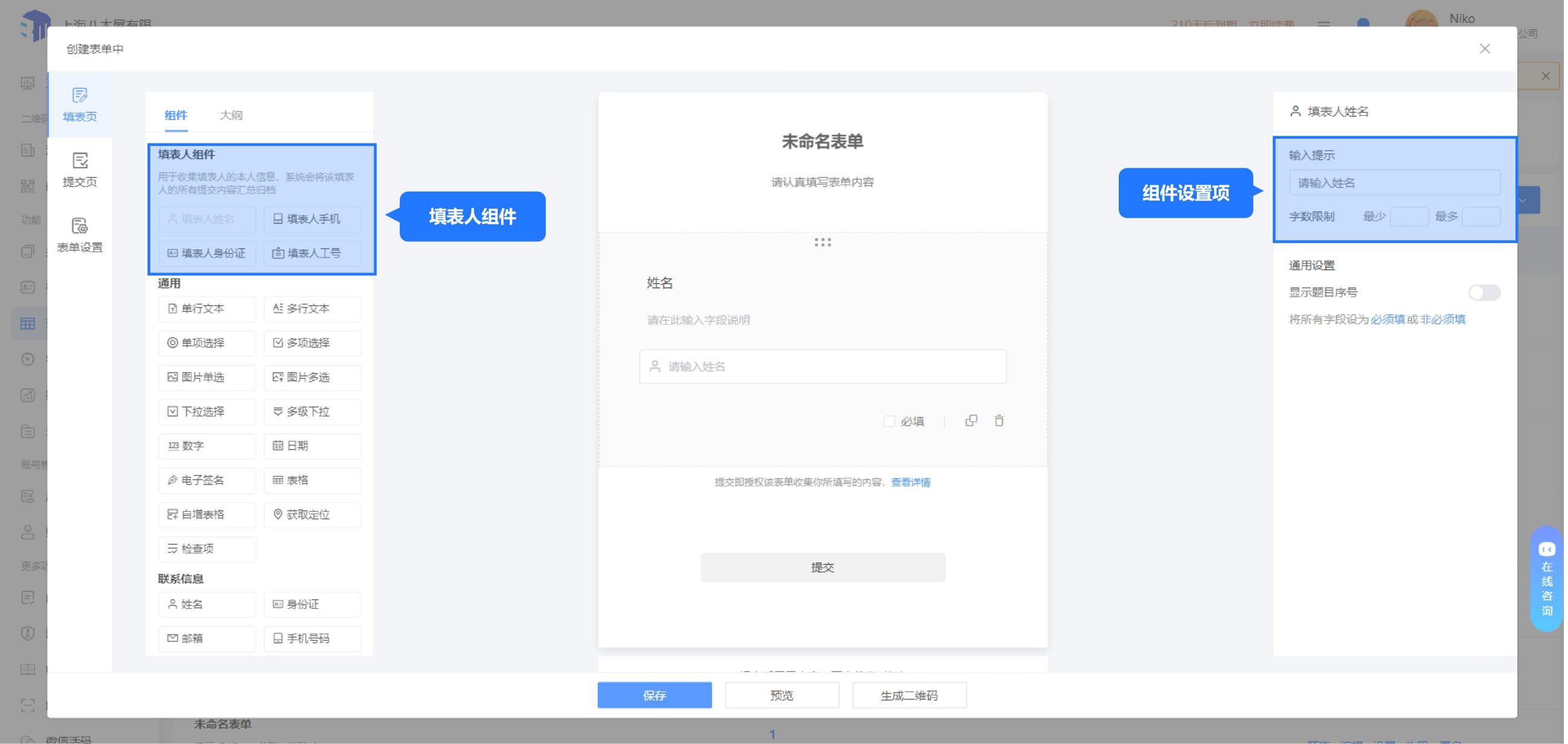Edit the 请认真填写表单内容 description

(x=824, y=182)
